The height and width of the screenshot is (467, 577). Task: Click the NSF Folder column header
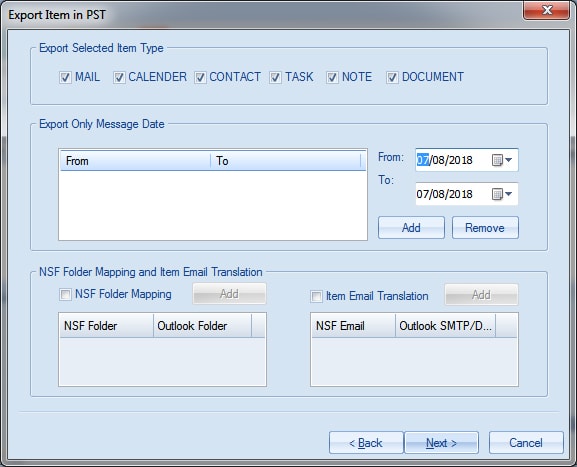[x=106, y=326]
